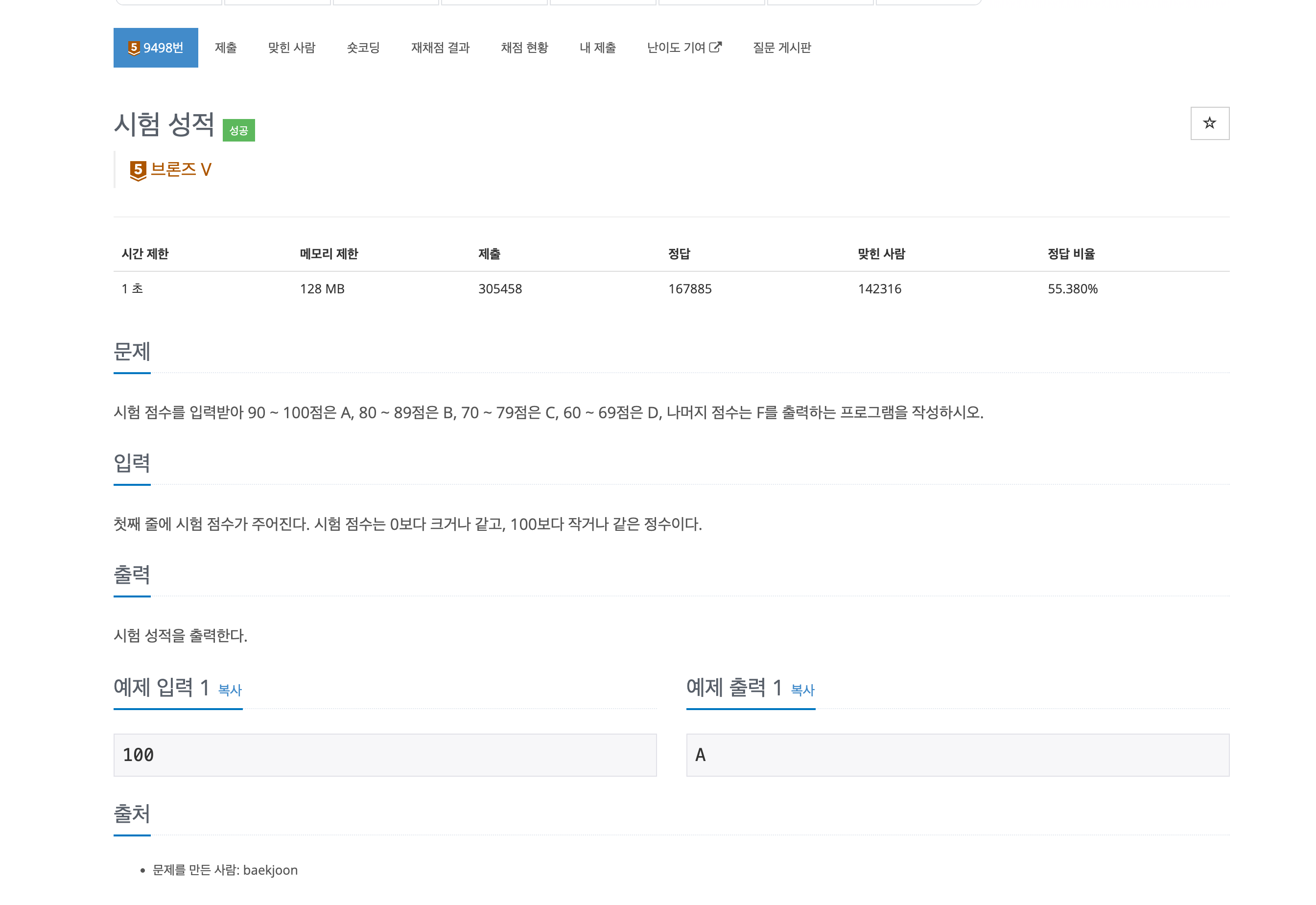The image size is (1316, 905).
Task: View the 내 제출 tab
Action: pyautogui.click(x=597, y=48)
